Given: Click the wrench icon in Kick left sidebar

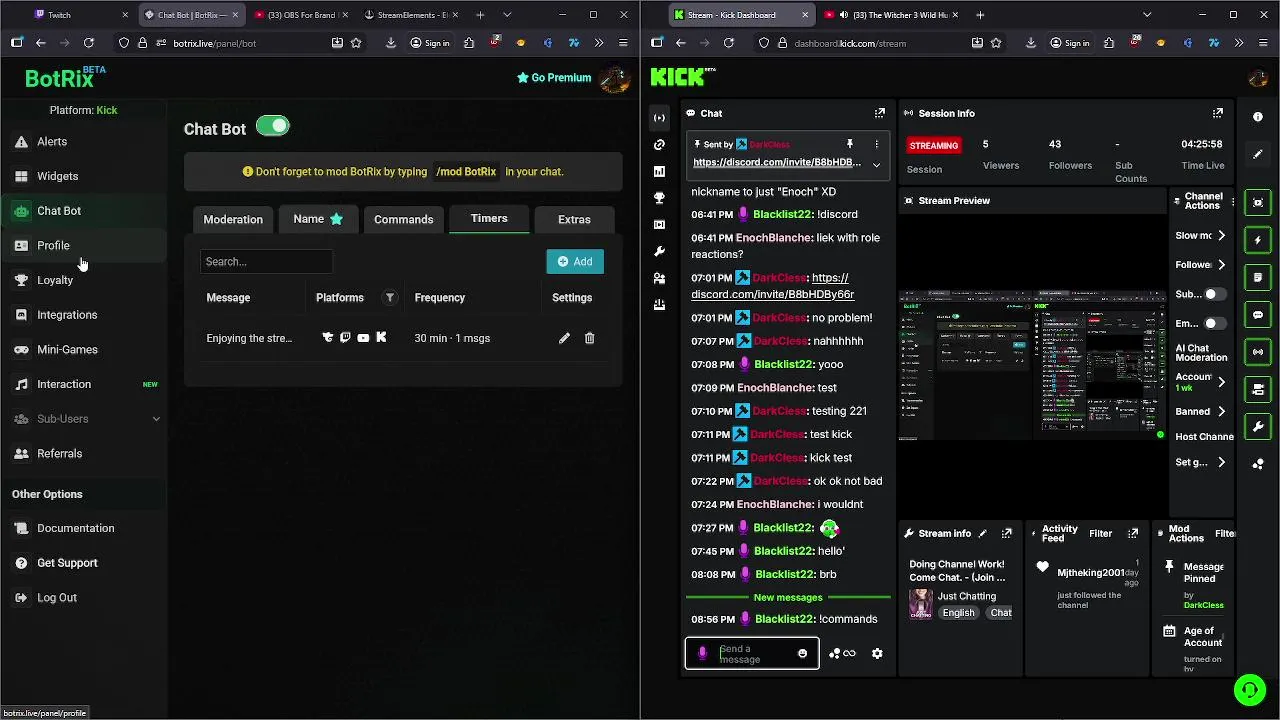Looking at the screenshot, I should (x=659, y=252).
